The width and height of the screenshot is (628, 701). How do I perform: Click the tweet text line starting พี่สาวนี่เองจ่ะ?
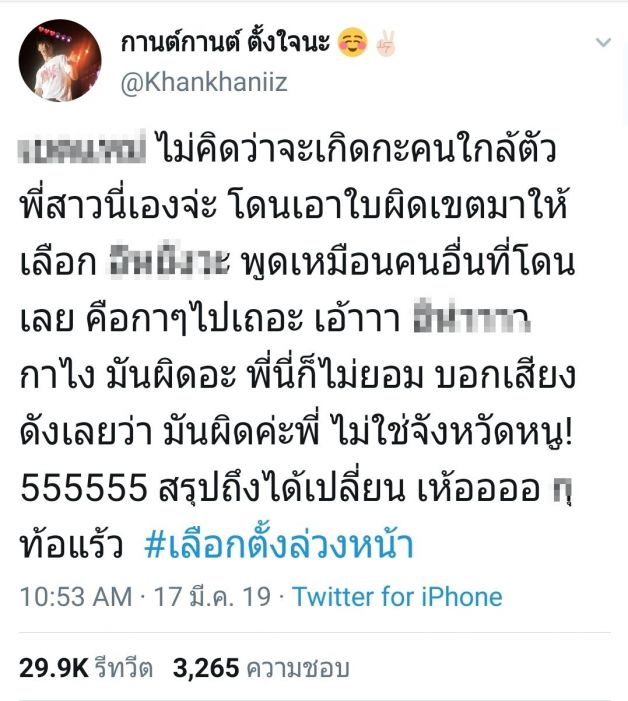tap(294, 205)
